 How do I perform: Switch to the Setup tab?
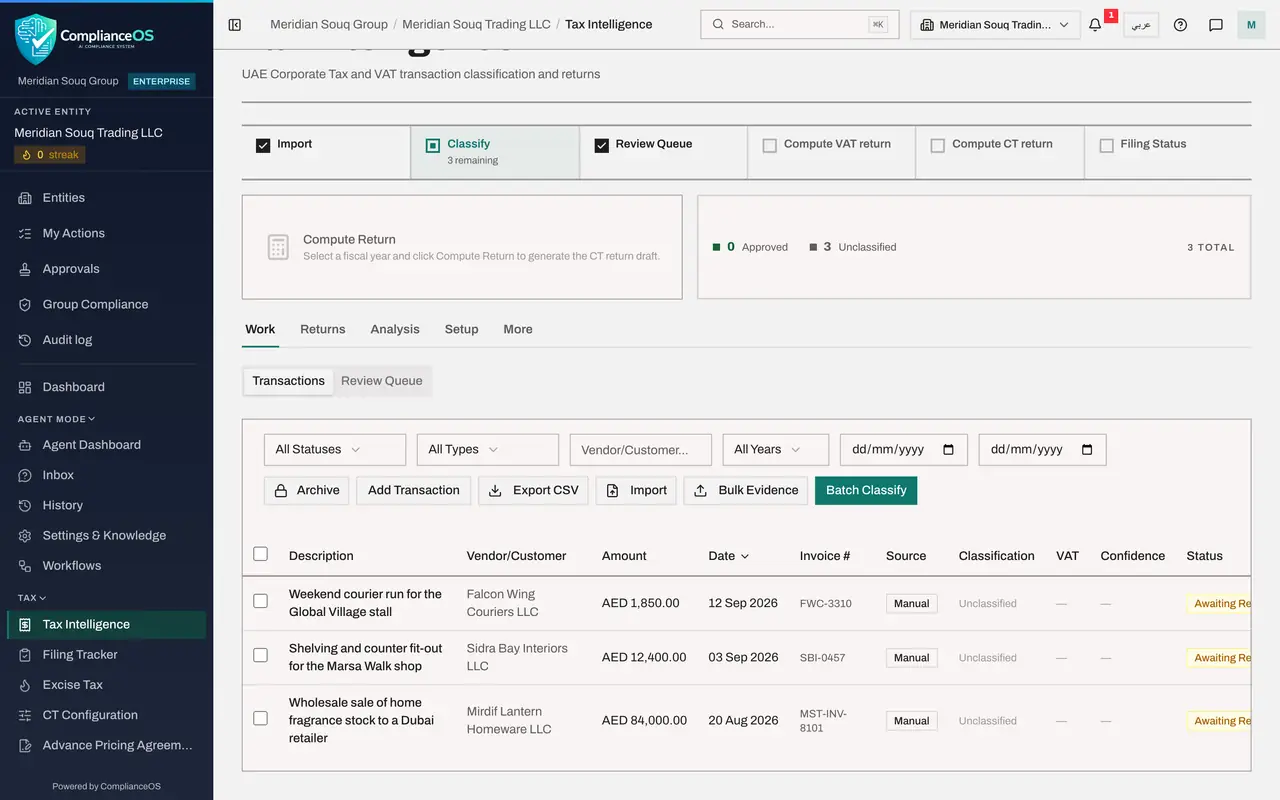(461, 329)
